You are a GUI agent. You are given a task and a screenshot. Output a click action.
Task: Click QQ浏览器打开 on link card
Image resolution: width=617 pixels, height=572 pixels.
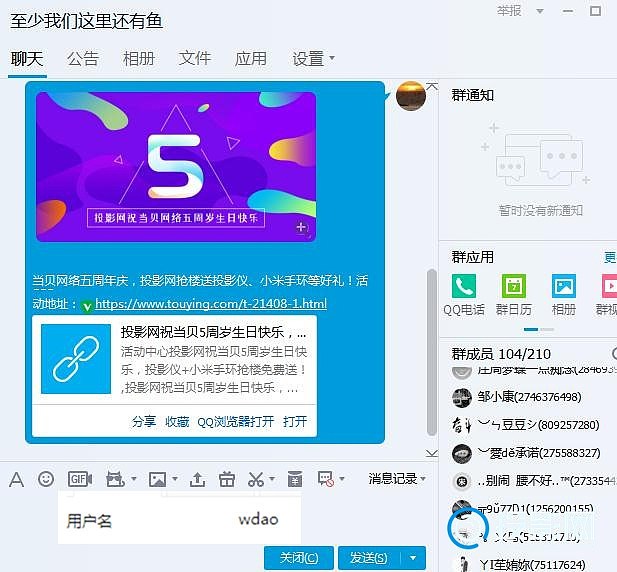click(x=235, y=422)
